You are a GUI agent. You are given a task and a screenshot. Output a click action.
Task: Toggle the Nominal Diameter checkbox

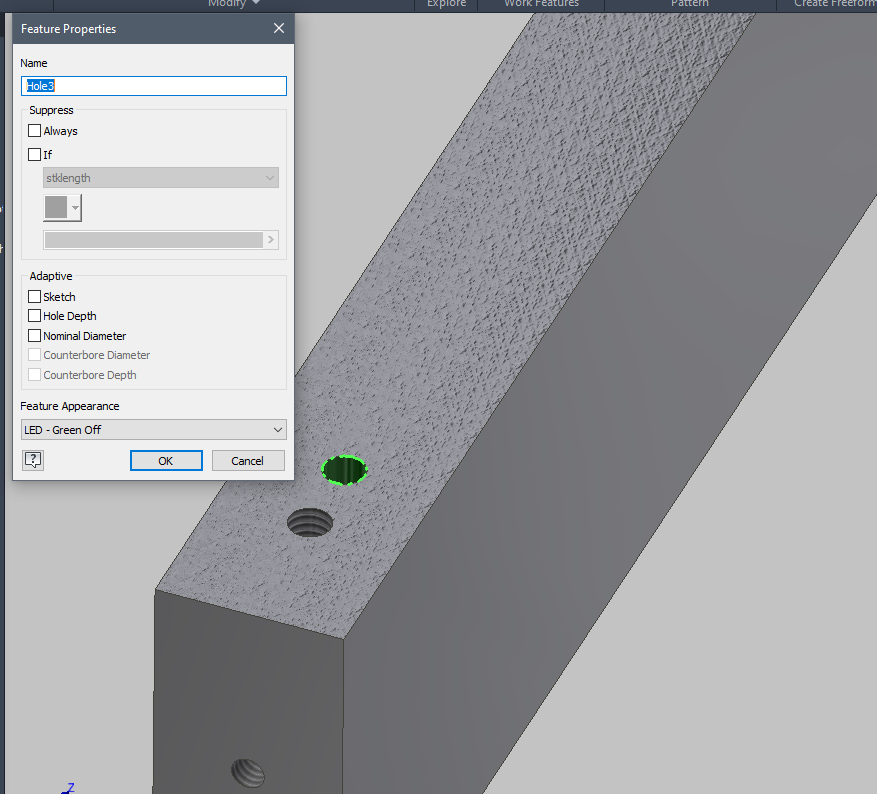(x=34, y=335)
